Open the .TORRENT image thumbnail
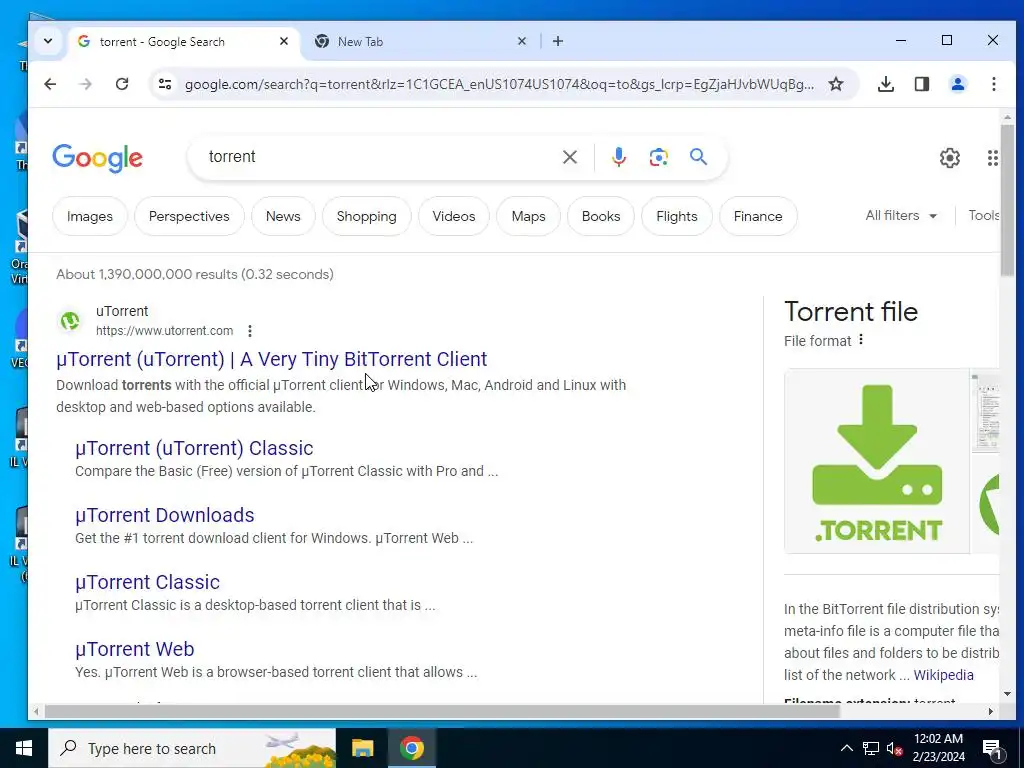The width and height of the screenshot is (1024, 768). click(876, 461)
